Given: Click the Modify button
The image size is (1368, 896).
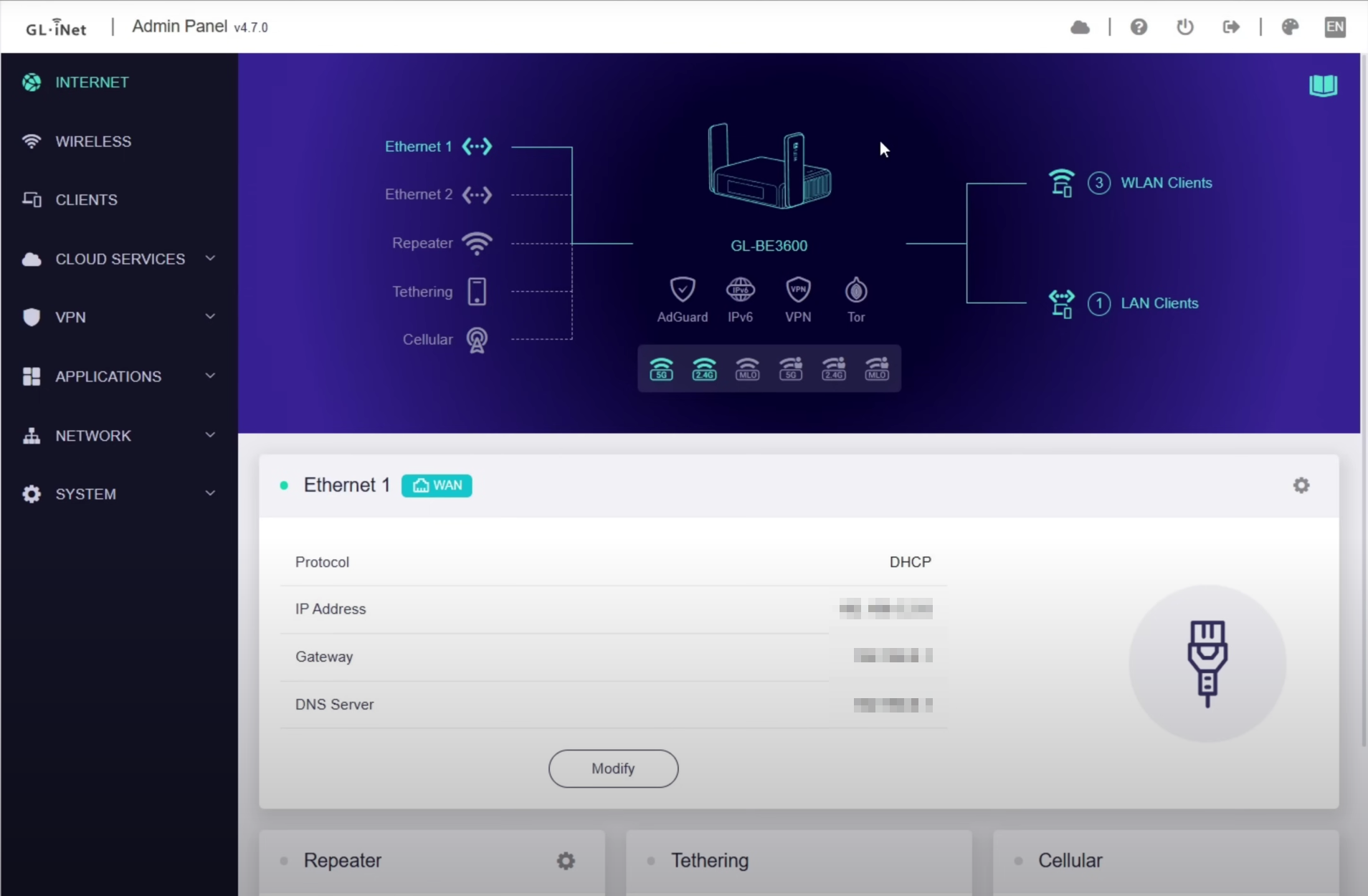Looking at the screenshot, I should tap(613, 768).
